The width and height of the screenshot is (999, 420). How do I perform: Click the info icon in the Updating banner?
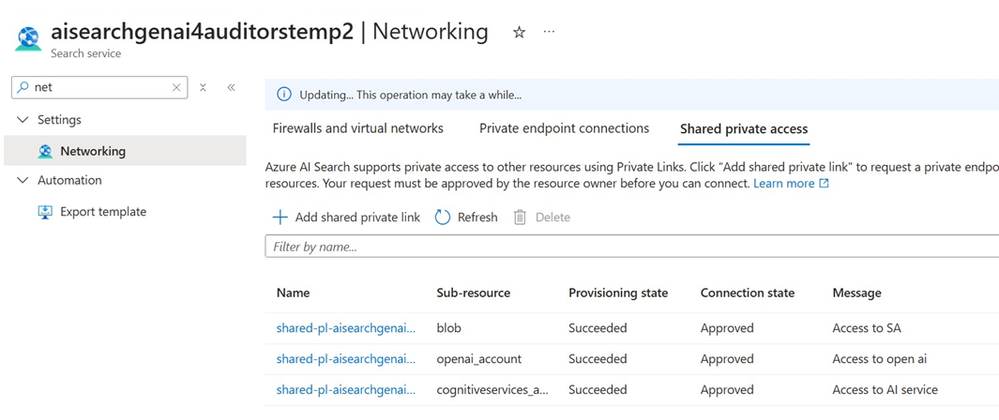[284, 95]
